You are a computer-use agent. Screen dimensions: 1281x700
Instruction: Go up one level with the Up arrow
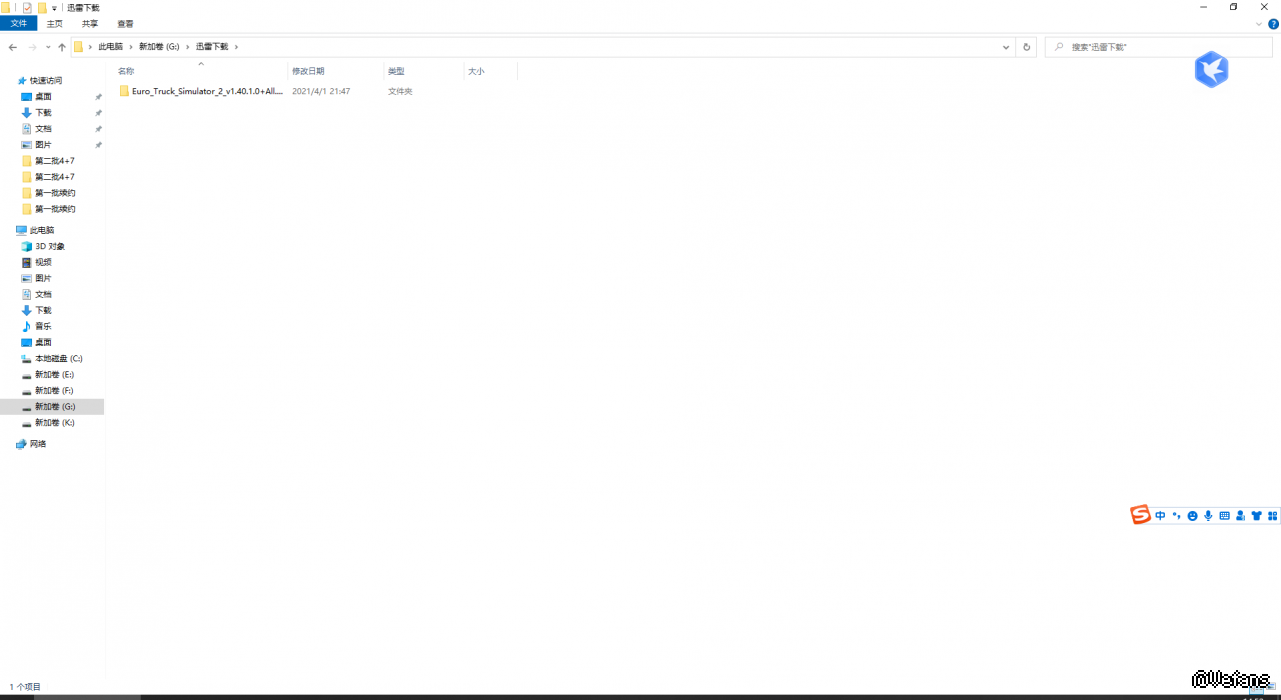coord(62,47)
